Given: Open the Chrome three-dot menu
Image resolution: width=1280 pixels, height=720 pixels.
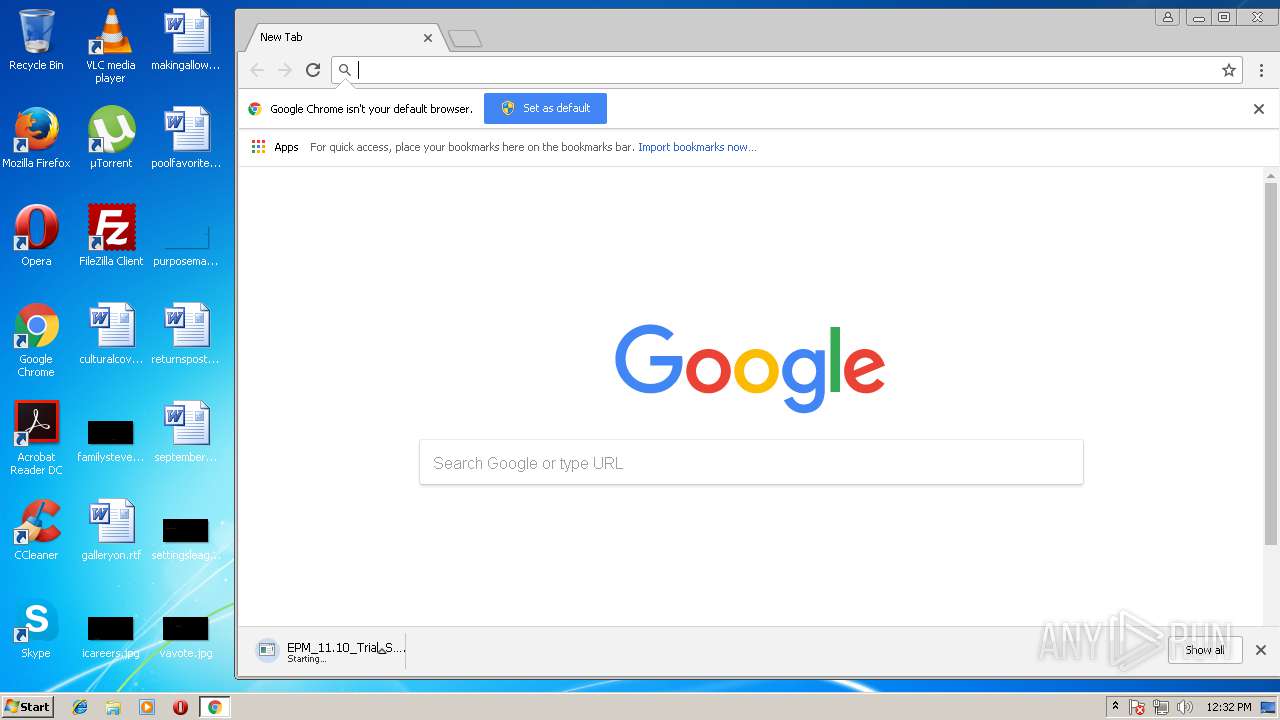Looking at the screenshot, I should 1261,70.
